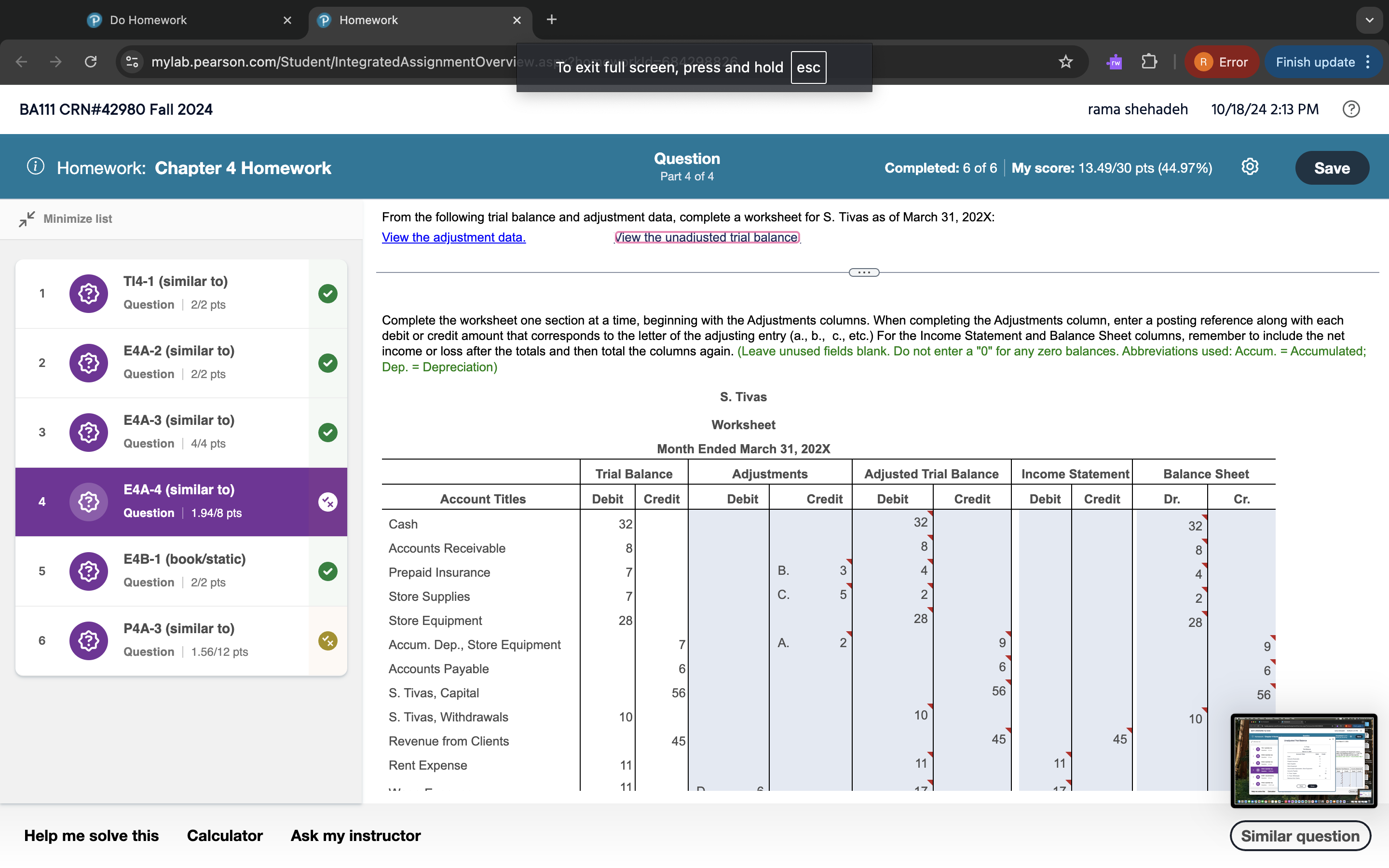Bookmark page with star icon
Viewport: 1389px width, 868px height.
1065,62
